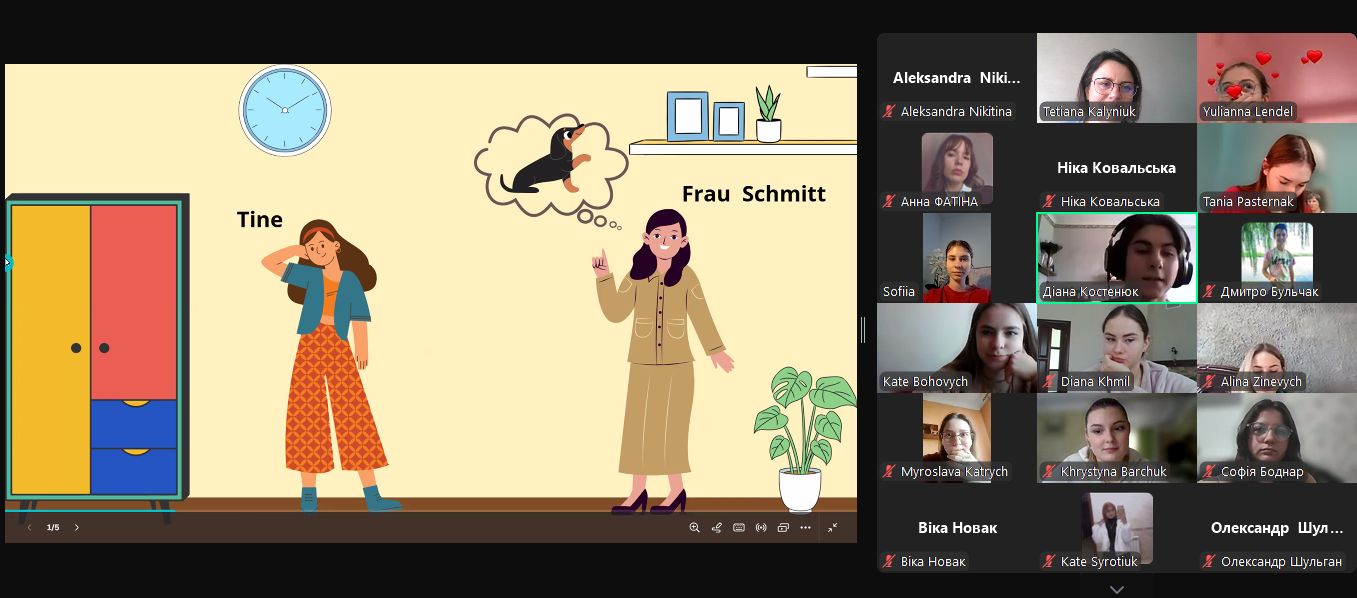The image size is (1357, 598).
Task: Click the keyboard shortcuts icon
Action: [739, 527]
